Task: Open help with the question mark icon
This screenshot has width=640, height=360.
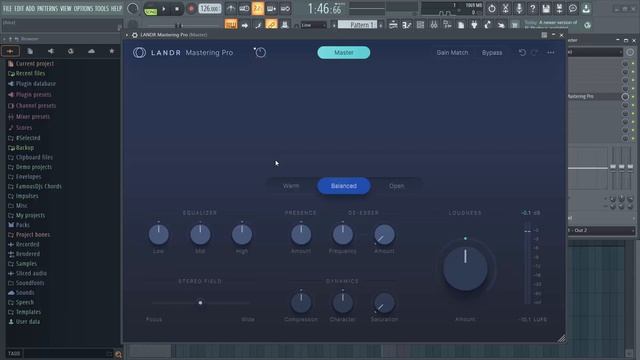Action: (x=532, y=8)
